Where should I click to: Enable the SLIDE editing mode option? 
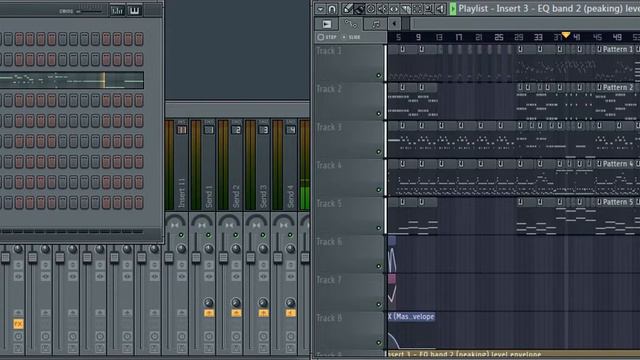[x=351, y=37]
